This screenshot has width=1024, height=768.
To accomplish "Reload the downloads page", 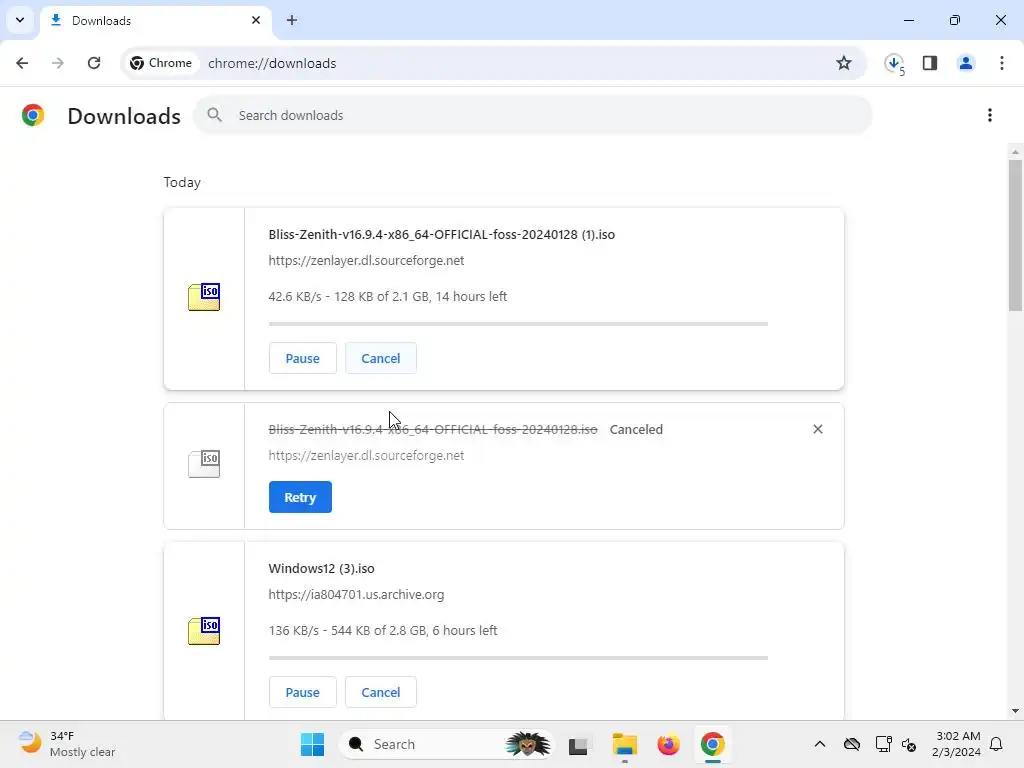I will pyautogui.click(x=94, y=63).
